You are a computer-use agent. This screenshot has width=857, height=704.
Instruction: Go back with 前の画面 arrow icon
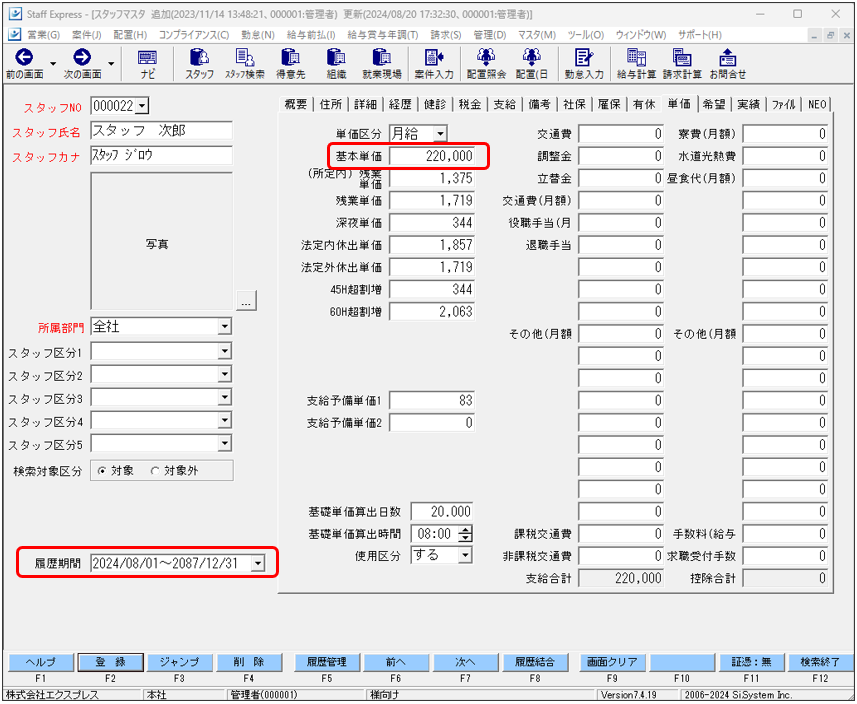(x=24, y=57)
